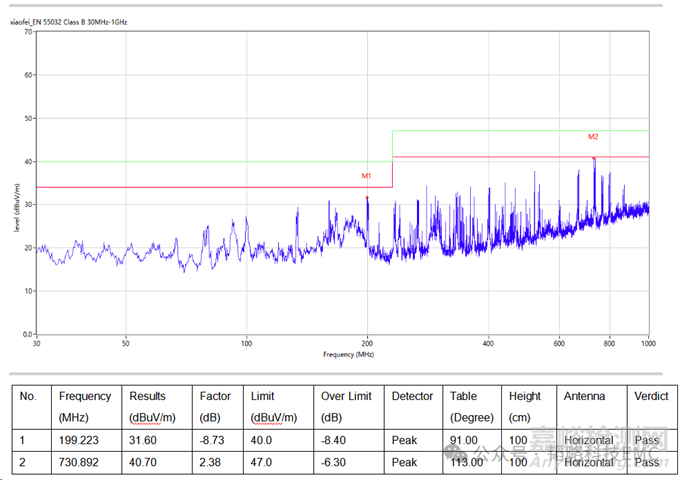Click the 40.70 result value cell
The image size is (680, 480).
tap(142, 462)
